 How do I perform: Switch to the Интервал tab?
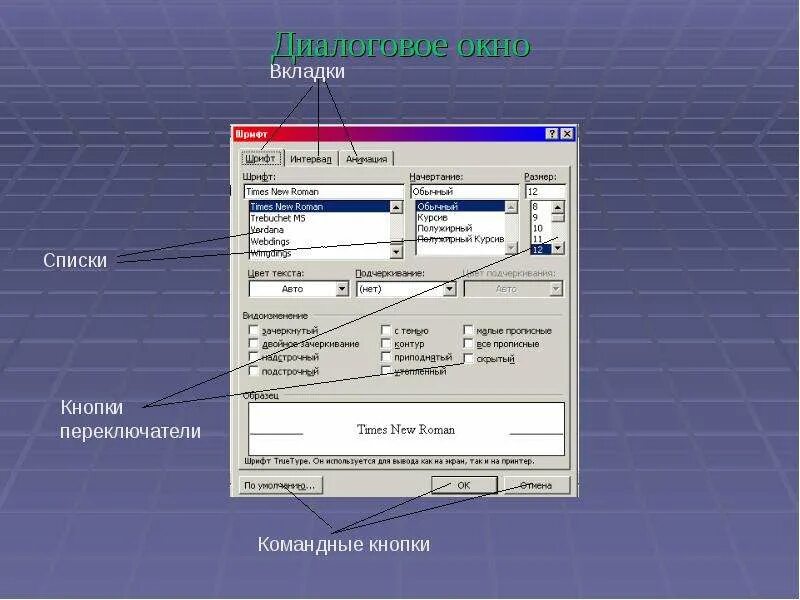tap(310, 159)
